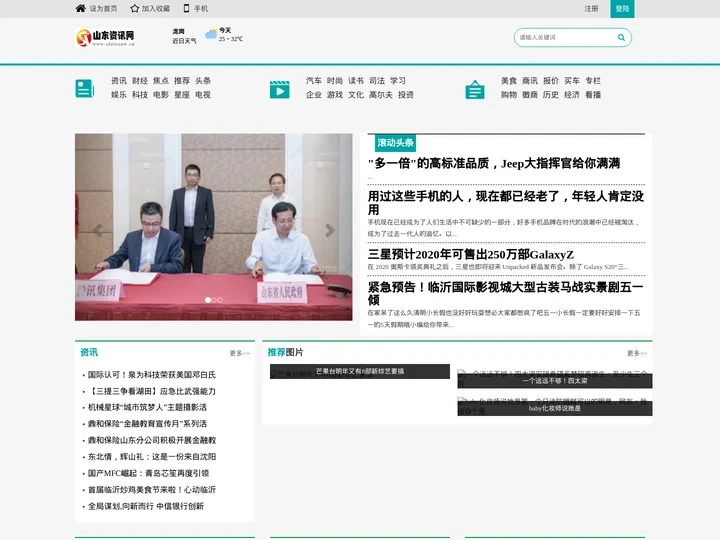Image resolution: width=720 pixels, height=540 pixels.
Task: Open the 汽车 nav category
Action: coord(314,81)
